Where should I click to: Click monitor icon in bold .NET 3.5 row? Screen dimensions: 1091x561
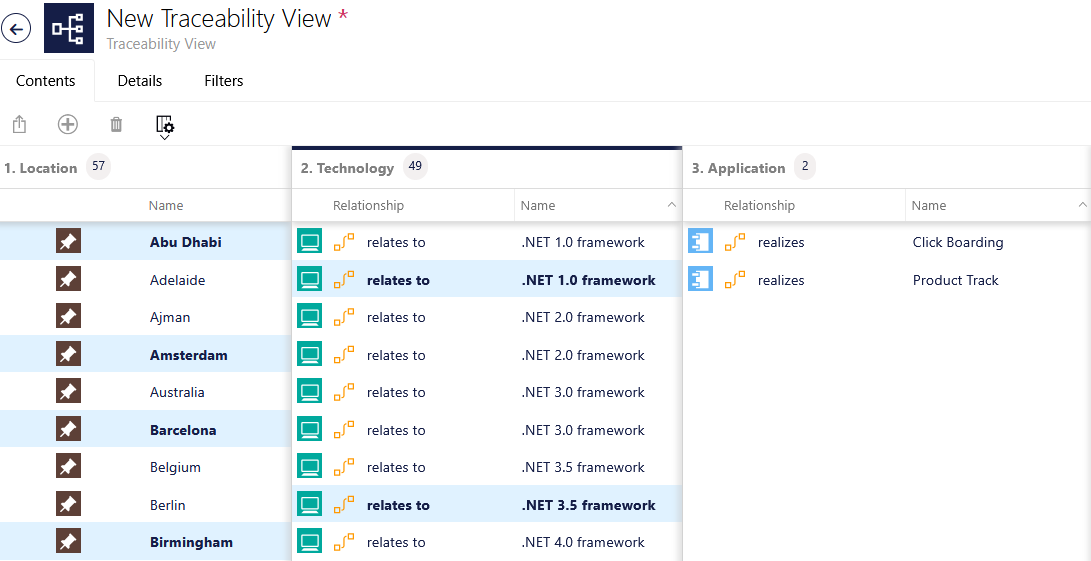(310, 505)
